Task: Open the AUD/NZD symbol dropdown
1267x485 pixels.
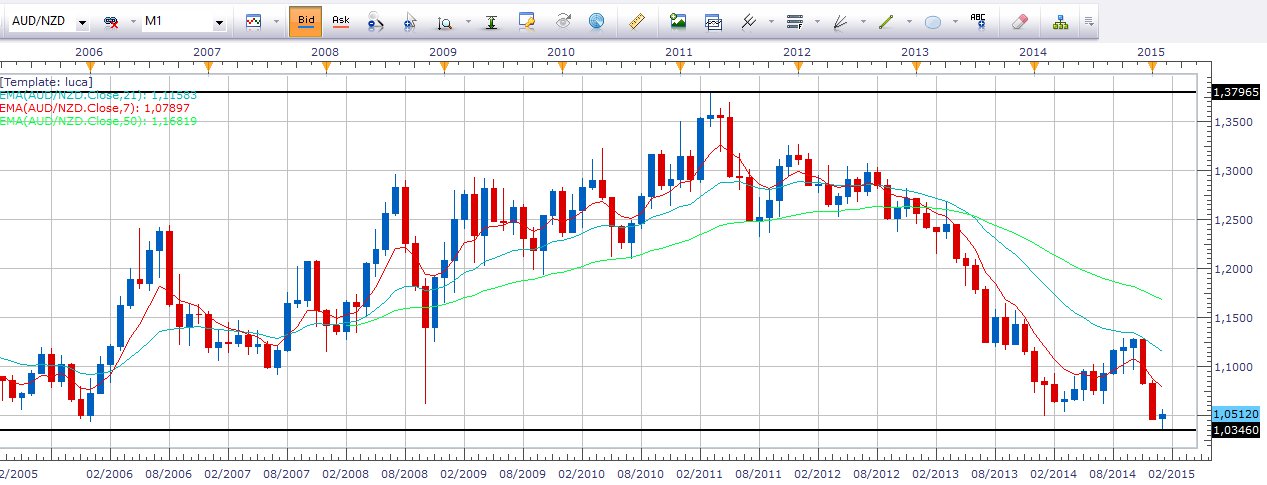Action: pyautogui.click(x=81, y=22)
